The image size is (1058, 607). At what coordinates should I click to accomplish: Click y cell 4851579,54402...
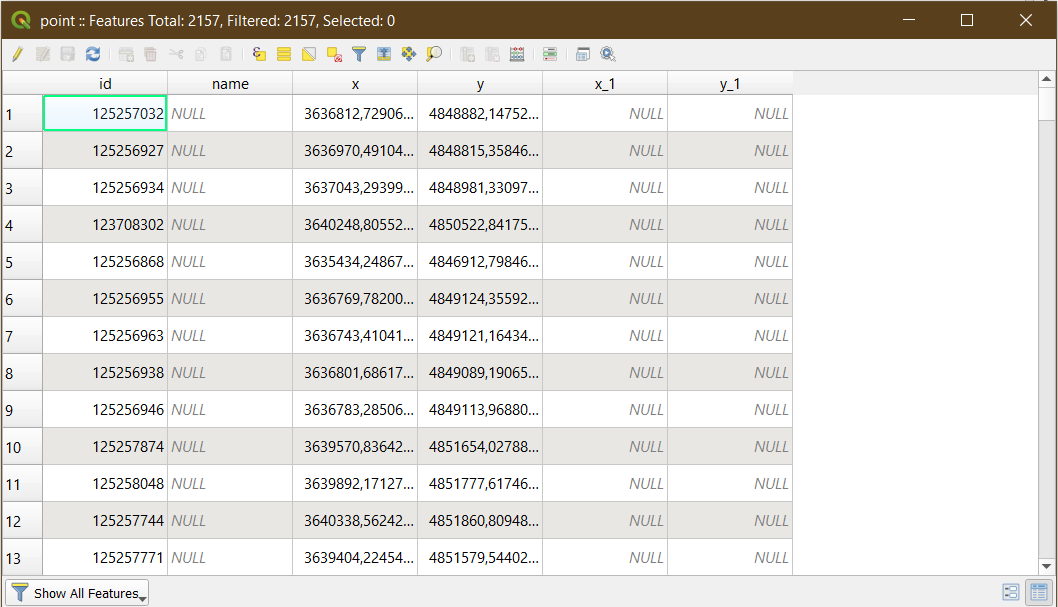coord(480,558)
